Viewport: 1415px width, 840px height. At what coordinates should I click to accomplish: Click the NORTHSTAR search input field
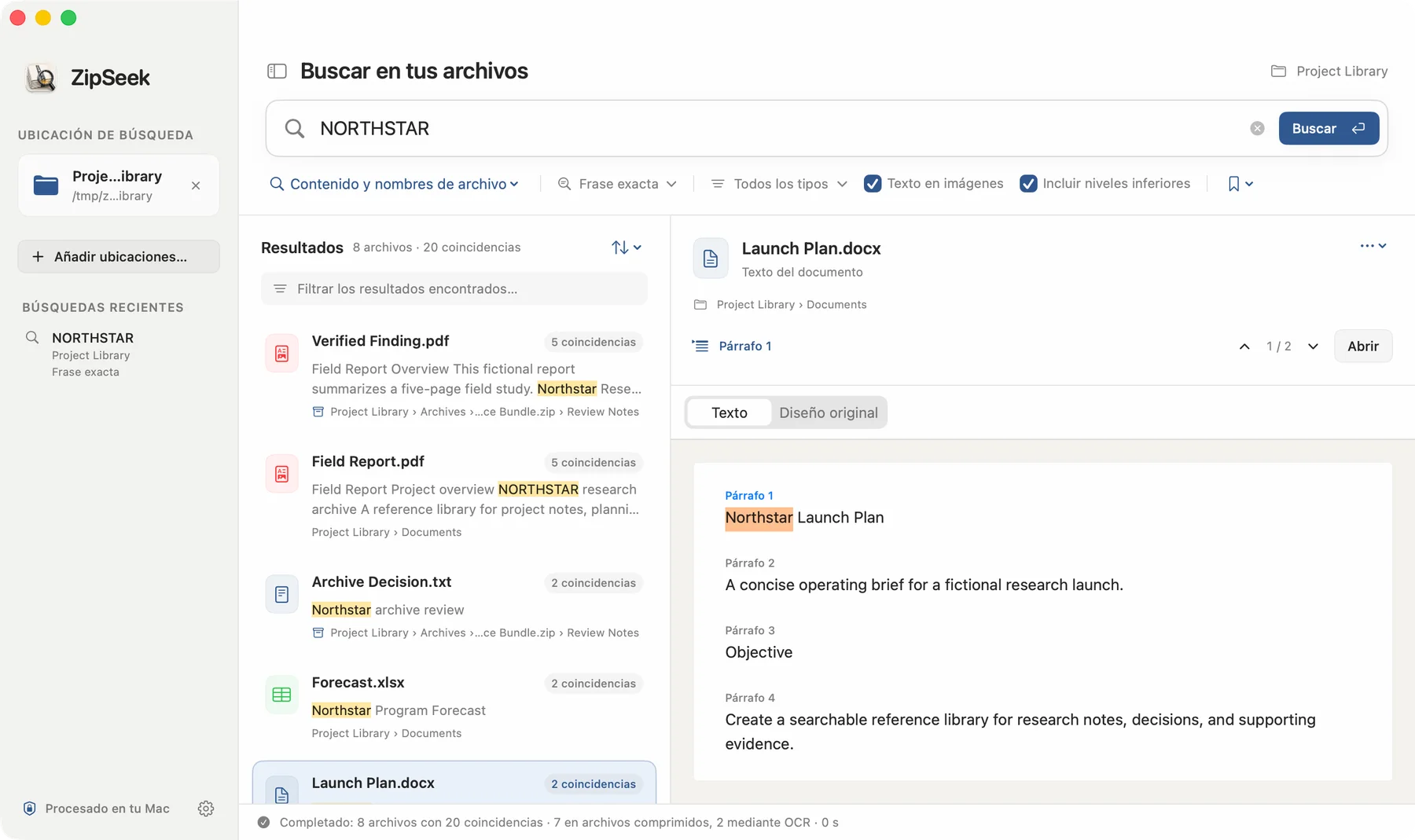[778, 128]
